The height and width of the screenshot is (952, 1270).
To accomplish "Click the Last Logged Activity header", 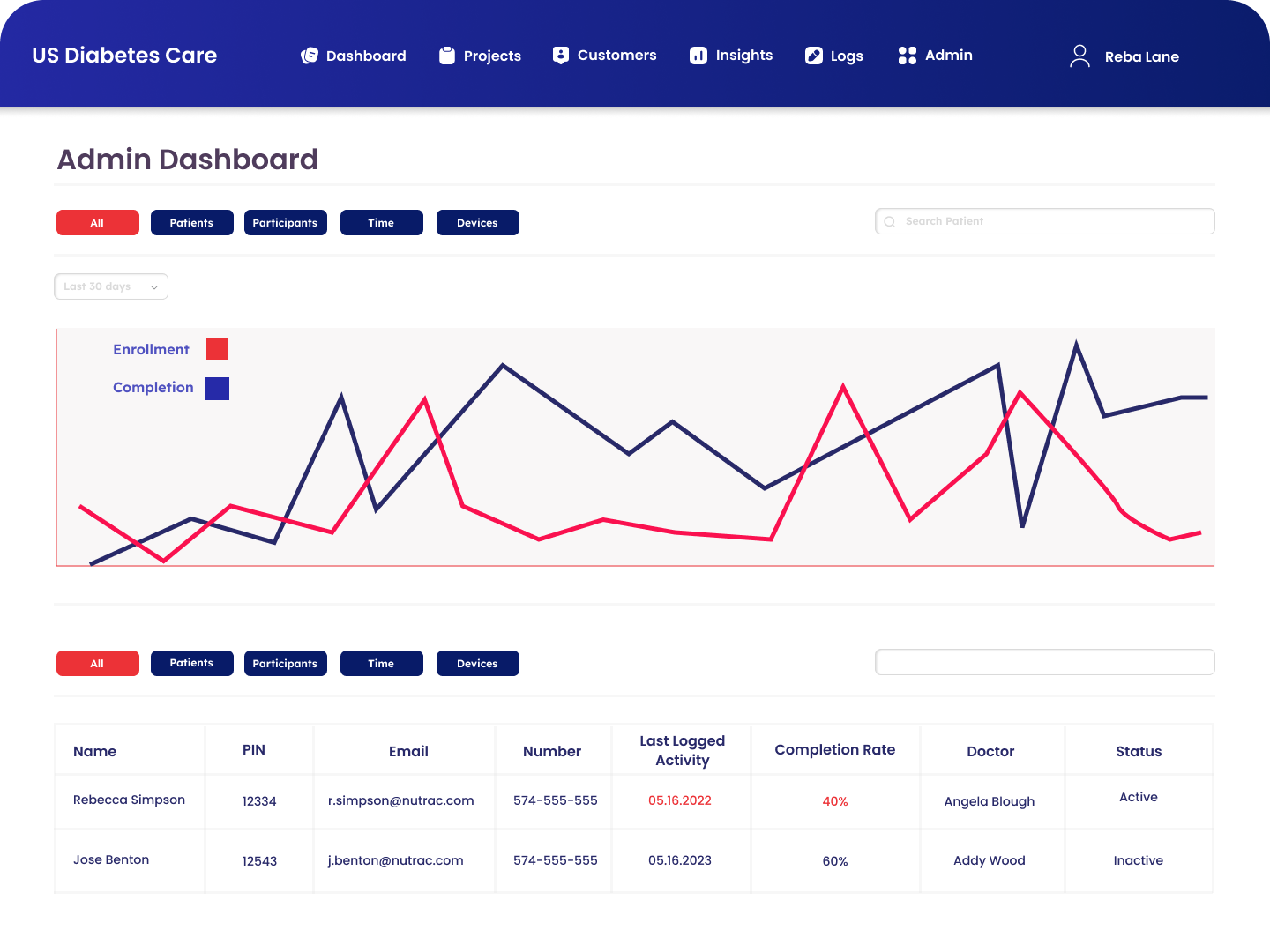I will click(x=683, y=750).
